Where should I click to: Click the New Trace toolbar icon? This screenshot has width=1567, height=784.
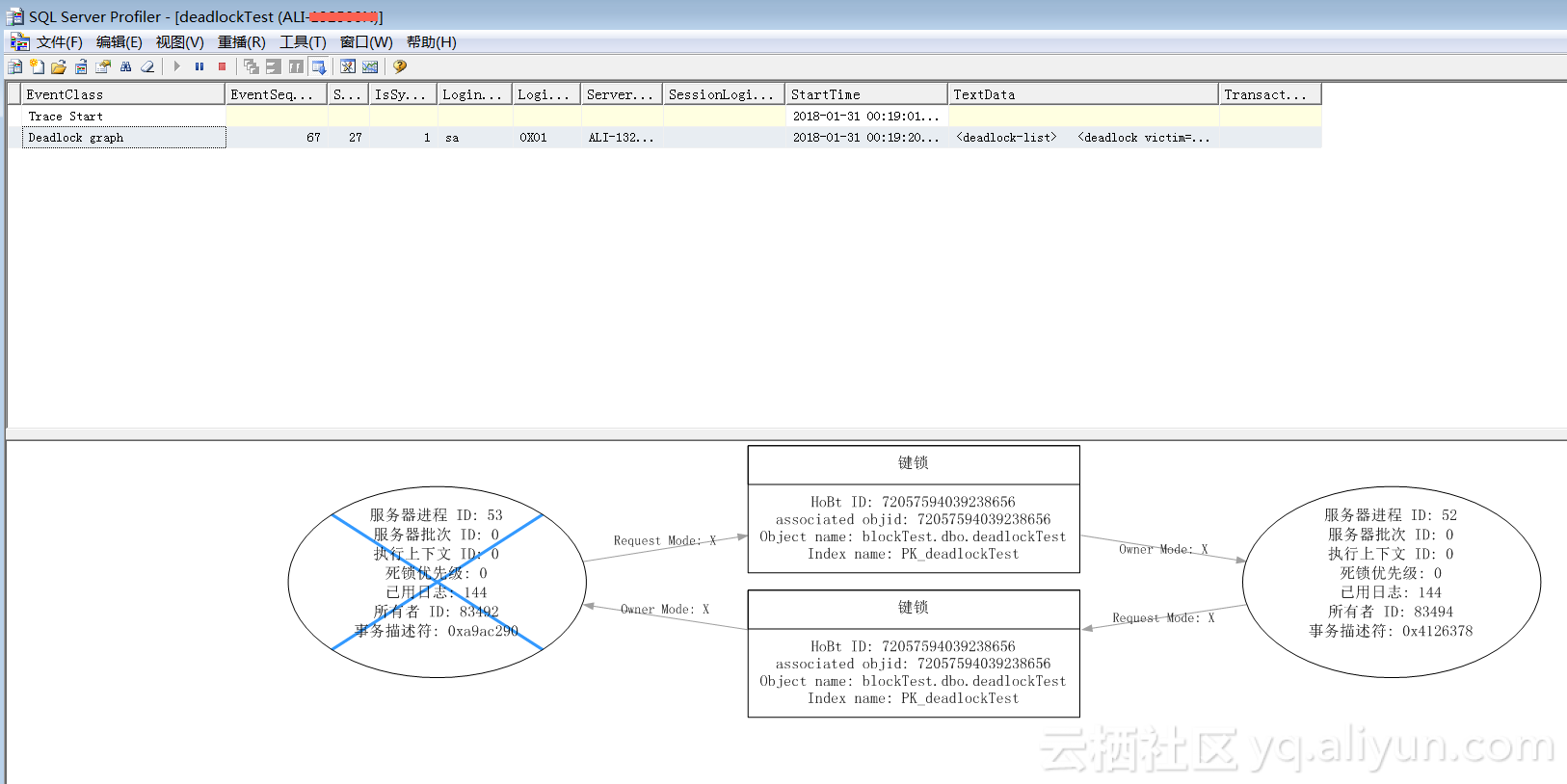click(14, 66)
